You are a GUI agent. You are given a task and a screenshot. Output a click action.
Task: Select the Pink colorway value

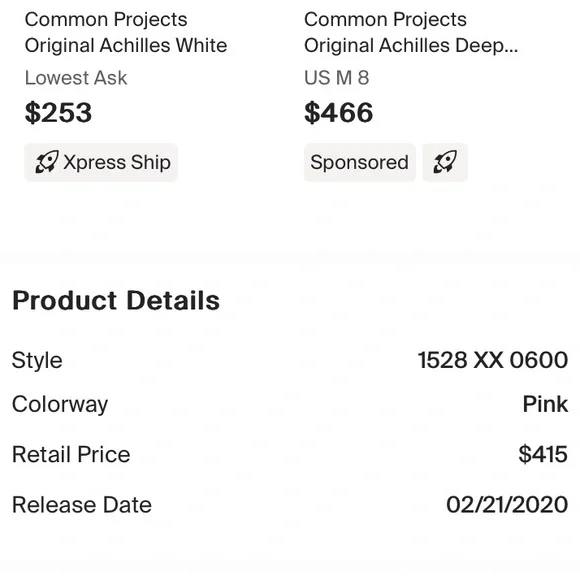click(x=545, y=404)
